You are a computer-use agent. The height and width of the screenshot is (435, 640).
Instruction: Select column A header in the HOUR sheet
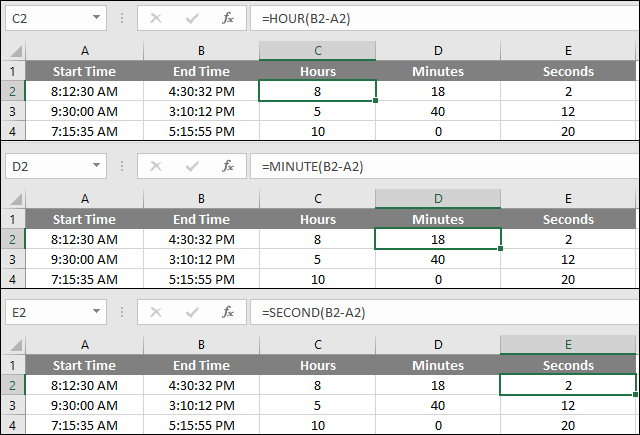coord(84,51)
